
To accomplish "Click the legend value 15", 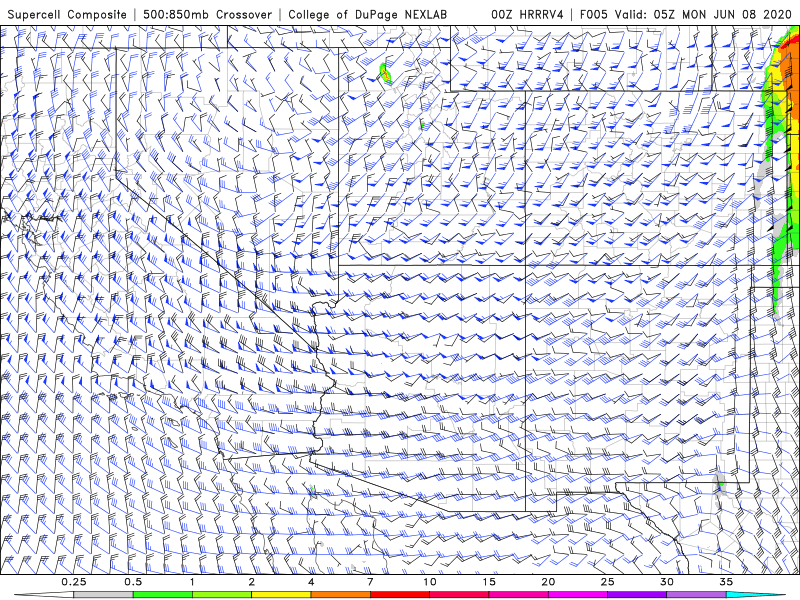I will (x=489, y=582).
